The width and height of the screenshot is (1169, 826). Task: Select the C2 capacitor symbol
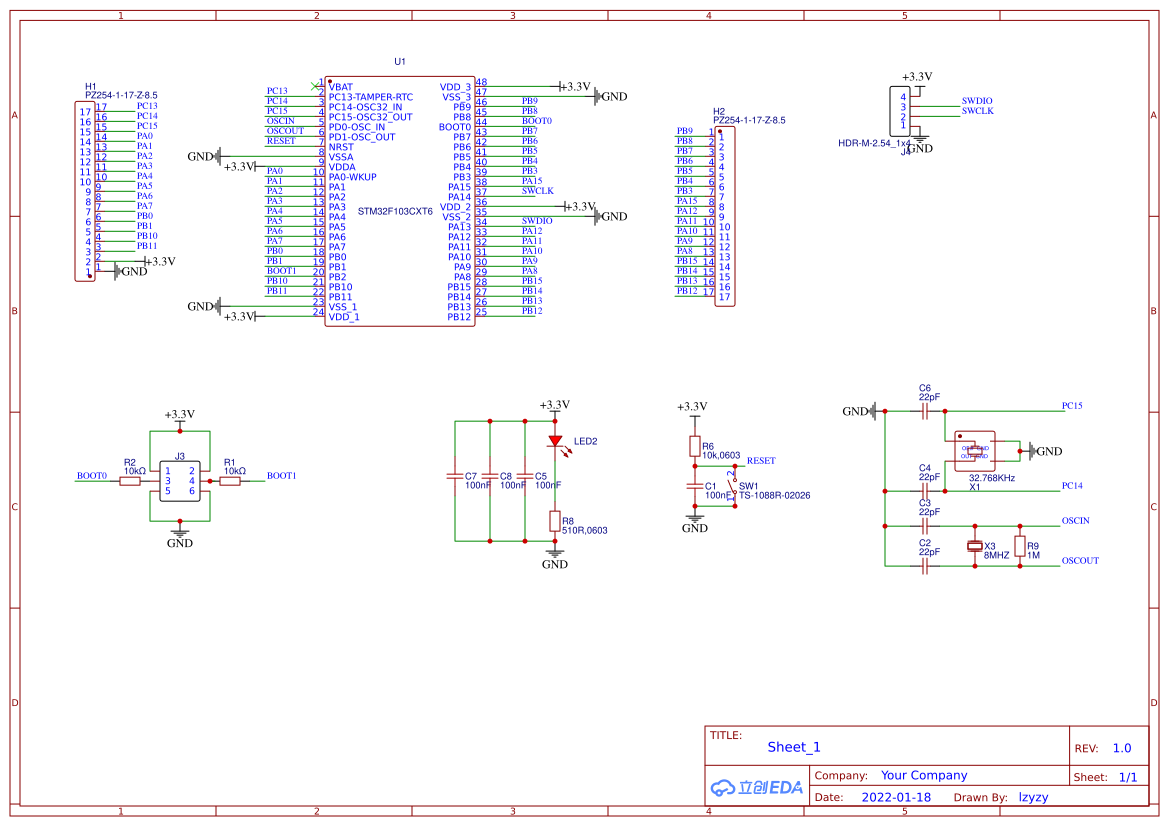[x=924, y=566]
